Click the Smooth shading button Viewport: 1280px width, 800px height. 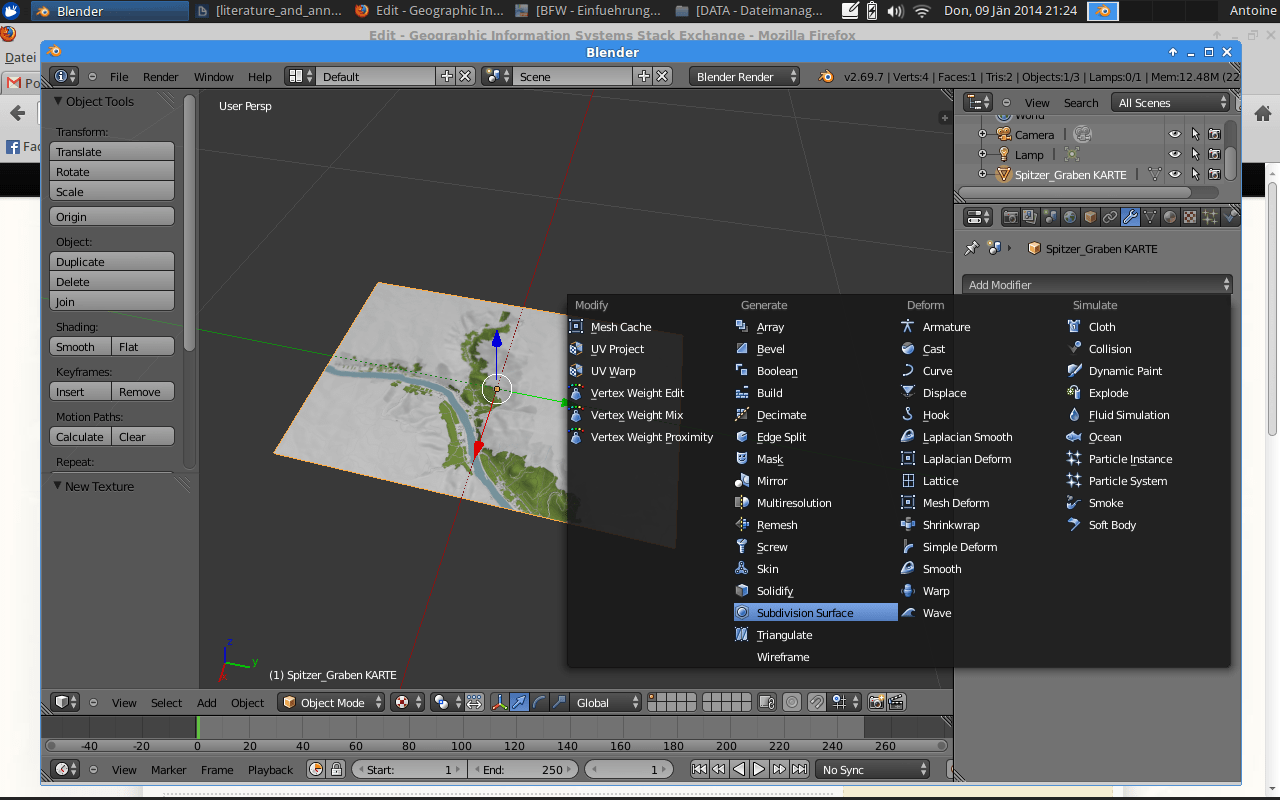[x=79, y=347]
